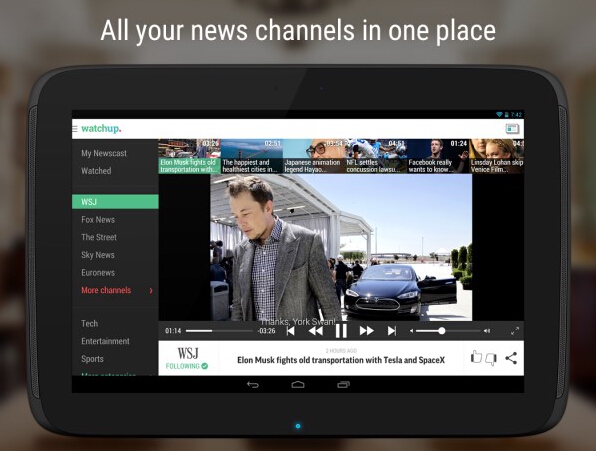Rewind the current video

315,331
